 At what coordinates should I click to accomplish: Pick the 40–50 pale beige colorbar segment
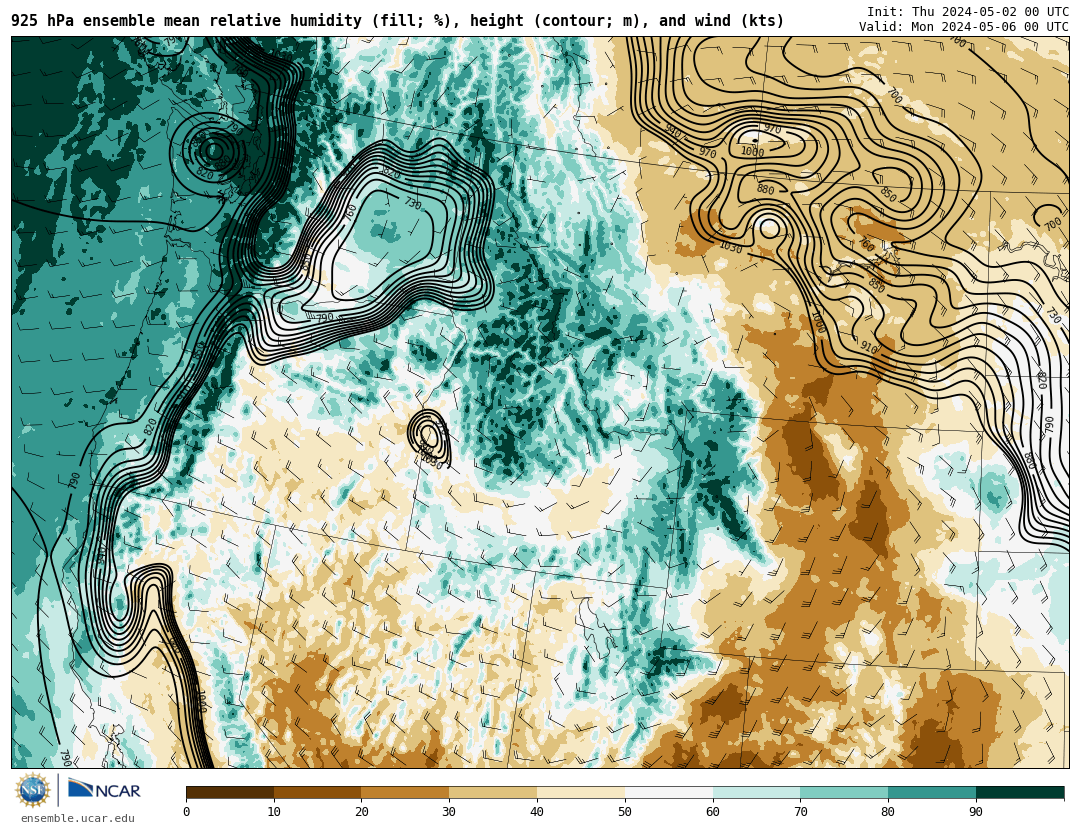tap(581, 792)
